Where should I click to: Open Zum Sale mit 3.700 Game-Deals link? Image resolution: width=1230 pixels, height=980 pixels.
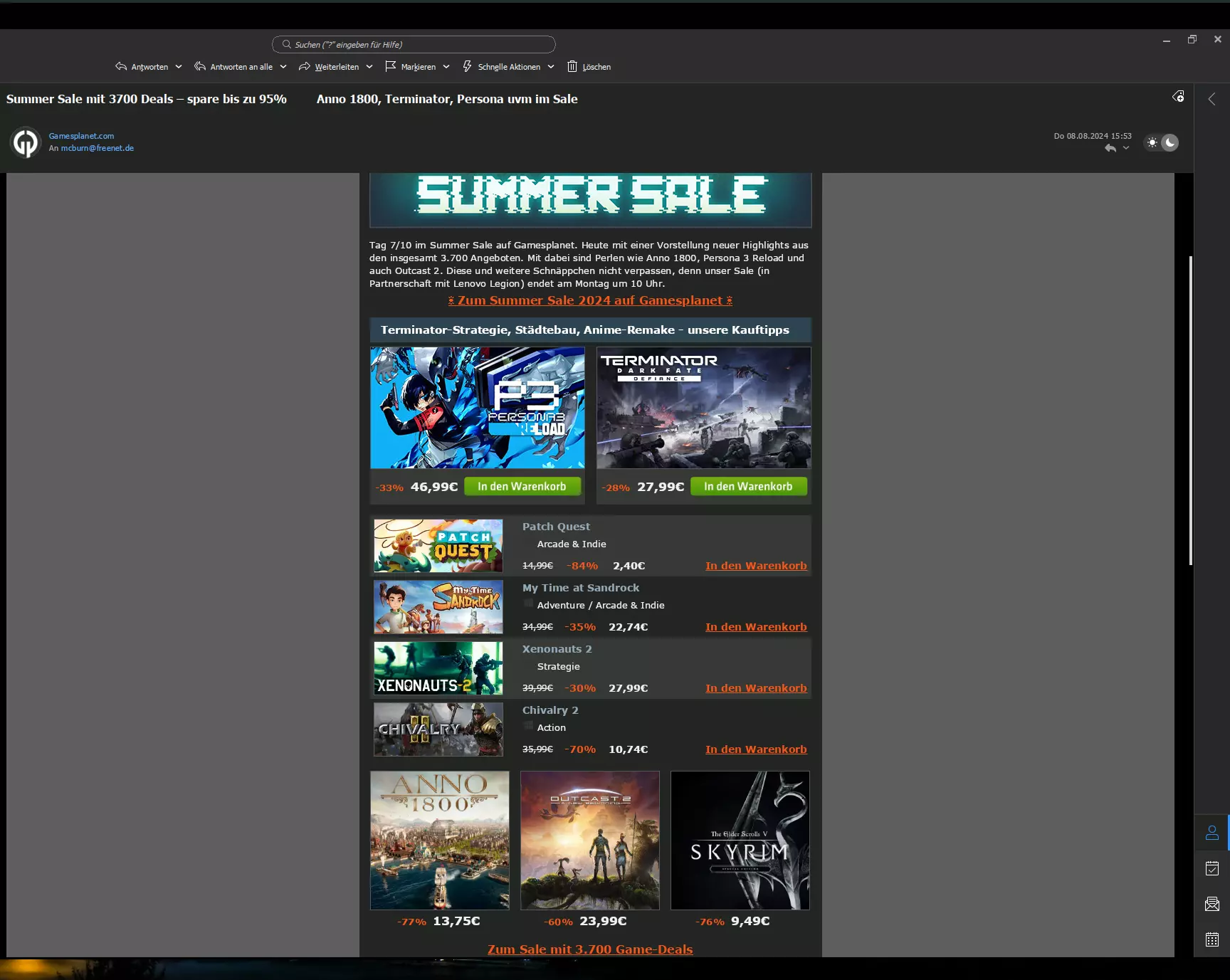[590, 949]
